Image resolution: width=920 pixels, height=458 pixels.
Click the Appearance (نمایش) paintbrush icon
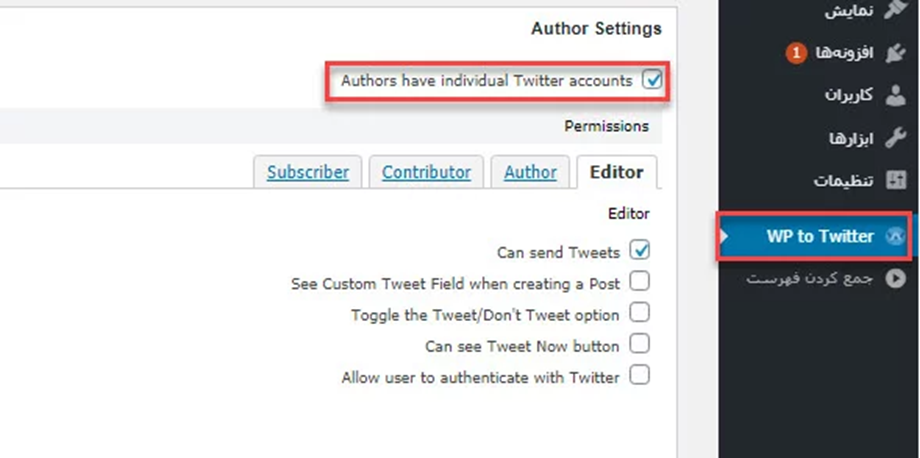tap(896, 9)
